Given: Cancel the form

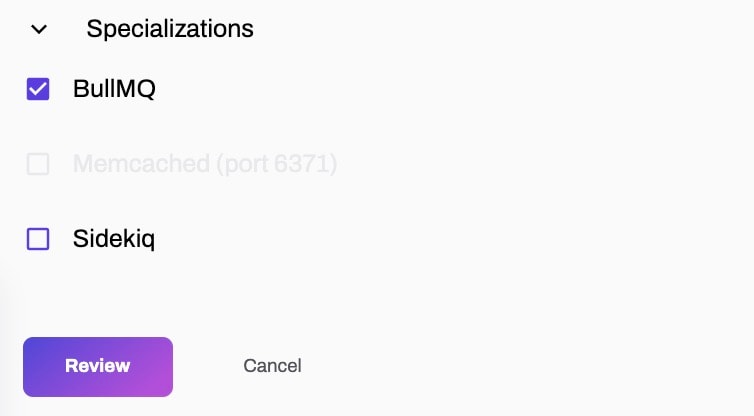Looking at the screenshot, I should pyautogui.click(x=272, y=366).
